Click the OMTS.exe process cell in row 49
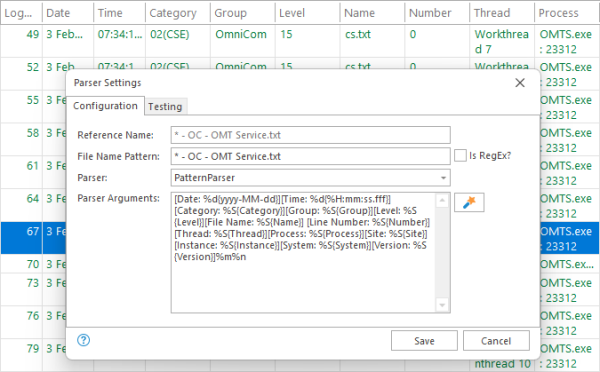Screen dimensions: 600x372 pos(566,42)
